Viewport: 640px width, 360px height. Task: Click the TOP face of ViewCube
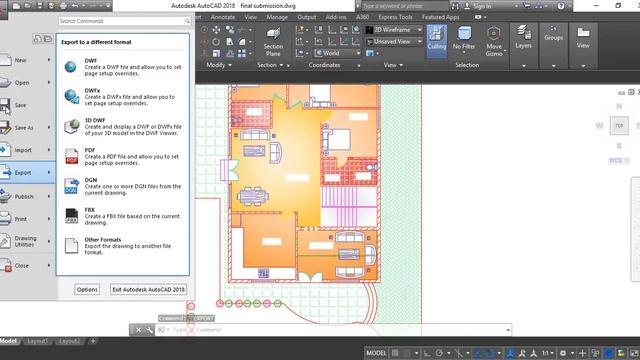(x=619, y=126)
